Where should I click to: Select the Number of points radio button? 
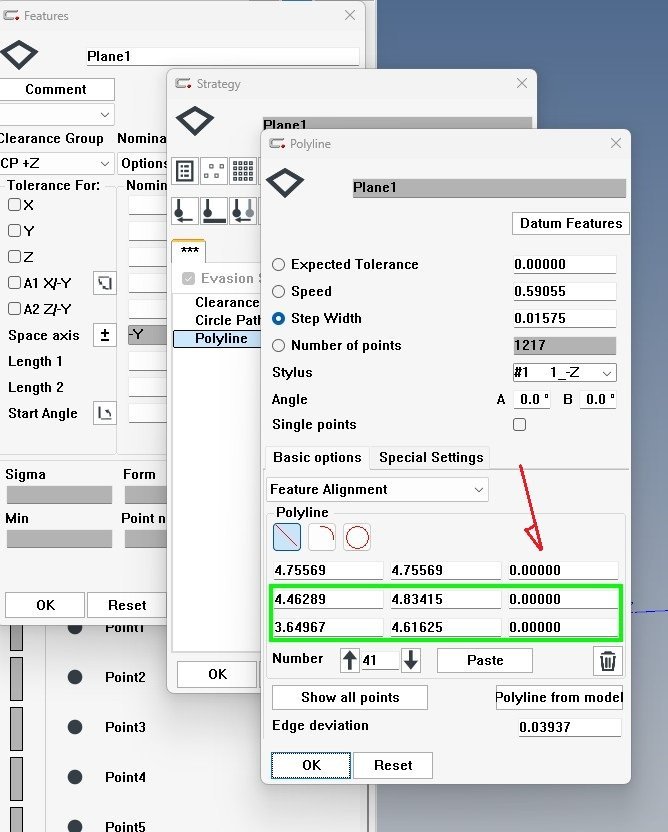pyautogui.click(x=278, y=345)
